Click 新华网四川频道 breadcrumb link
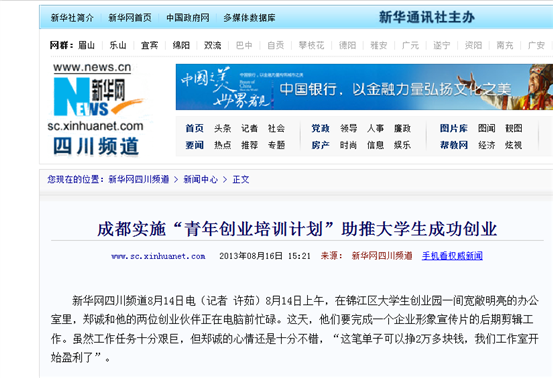 pyautogui.click(x=139, y=179)
